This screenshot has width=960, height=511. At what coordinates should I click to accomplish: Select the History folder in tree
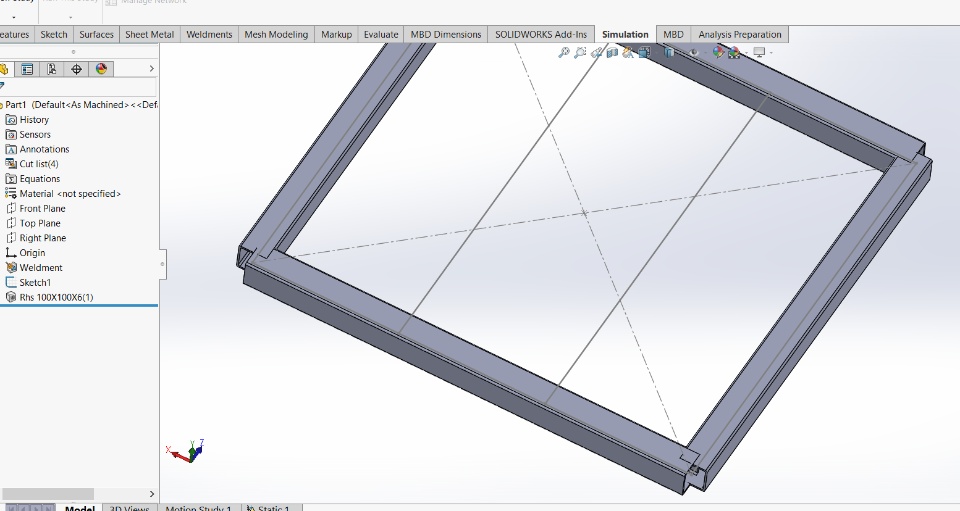point(27,120)
